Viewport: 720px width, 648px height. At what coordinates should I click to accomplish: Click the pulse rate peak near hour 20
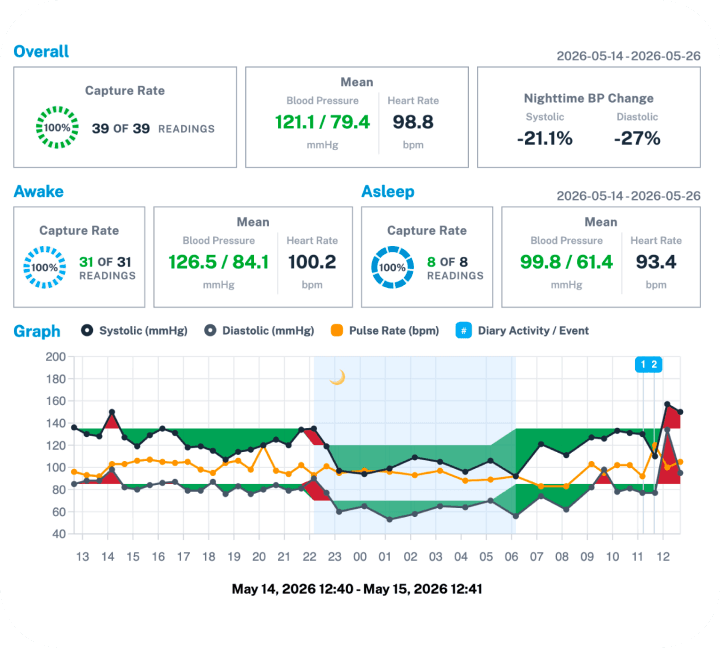[264, 445]
